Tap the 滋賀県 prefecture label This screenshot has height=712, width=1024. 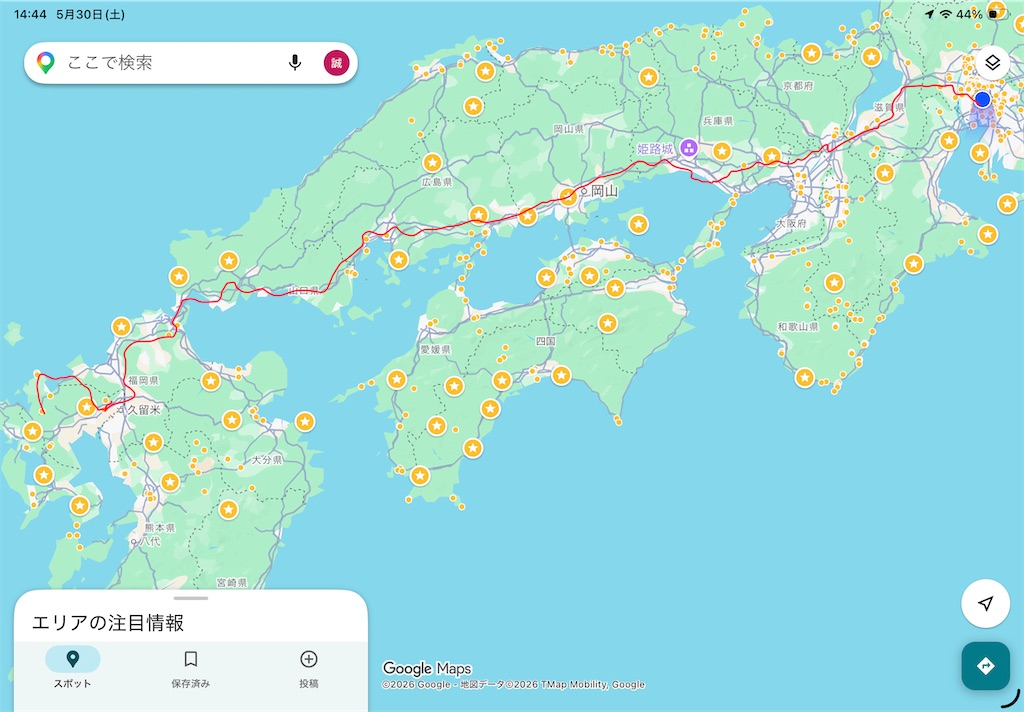coord(889,108)
